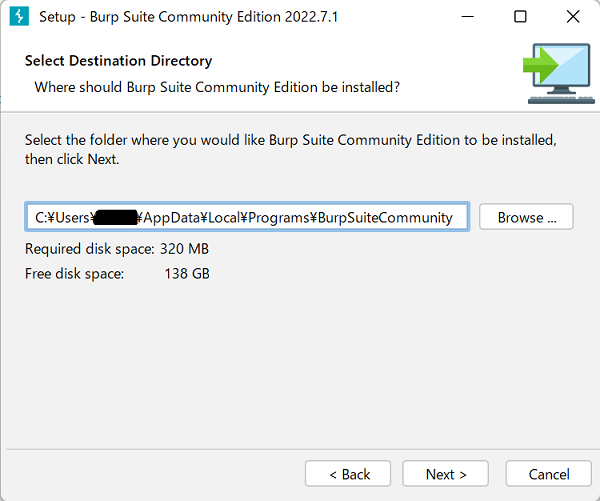Minimize the Setup window

tap(467, 16)
